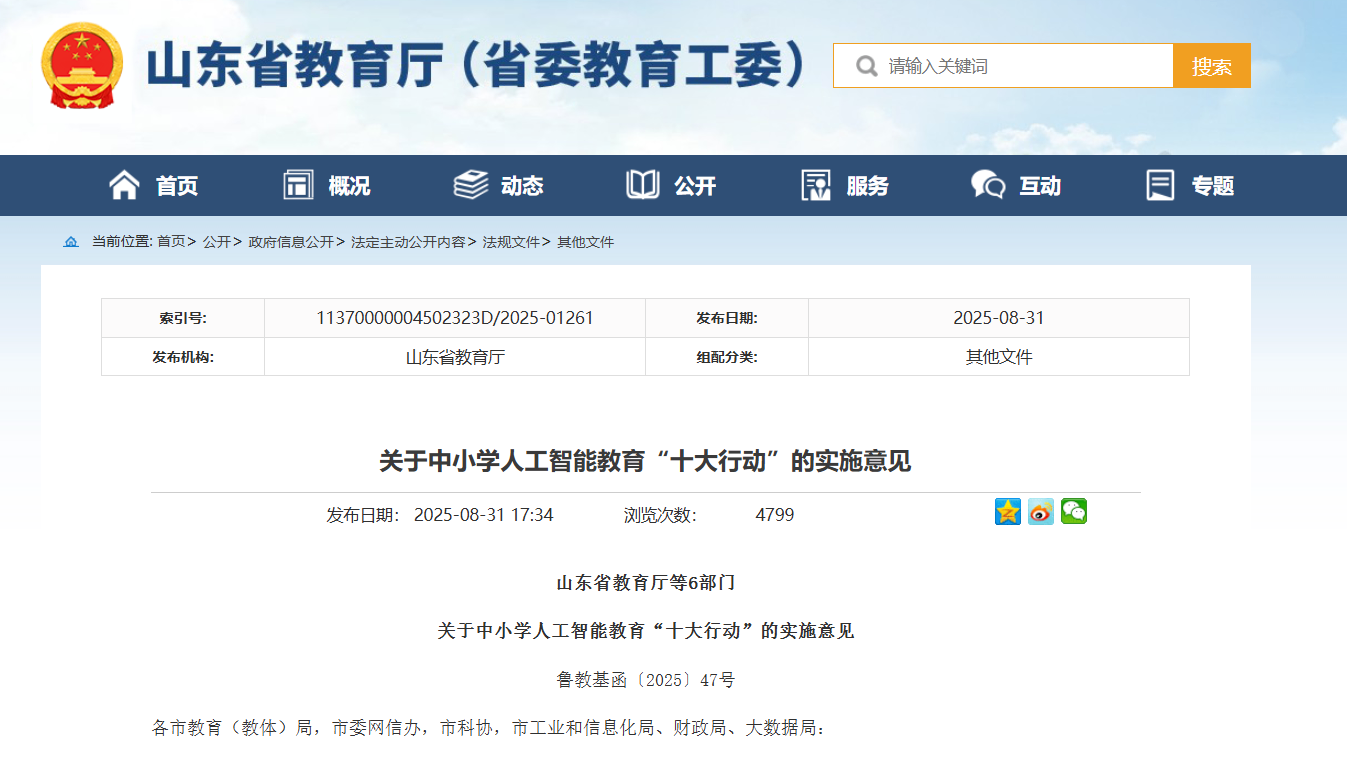Click the stacked books icon beside 动态

point(471,185)
